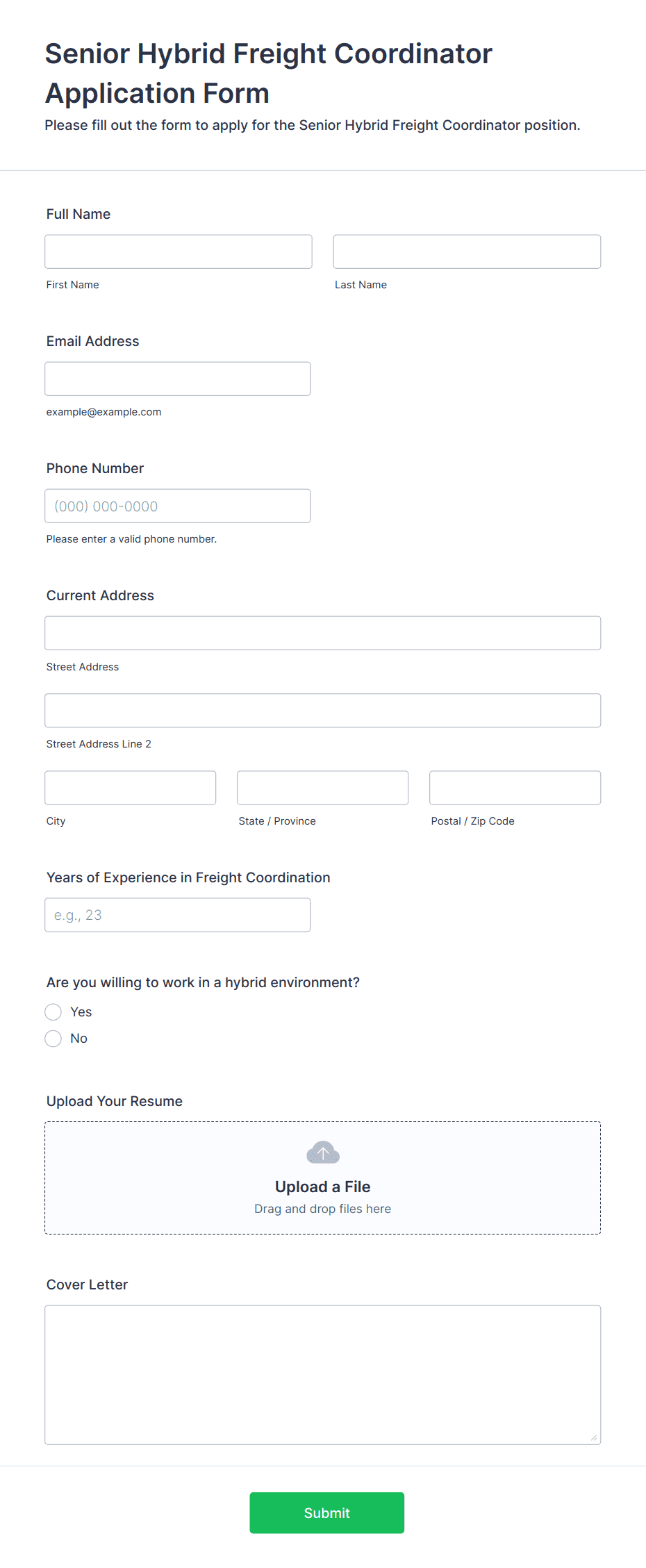
Task: Focus the First Name field
Action: click(x=179, y=251)
